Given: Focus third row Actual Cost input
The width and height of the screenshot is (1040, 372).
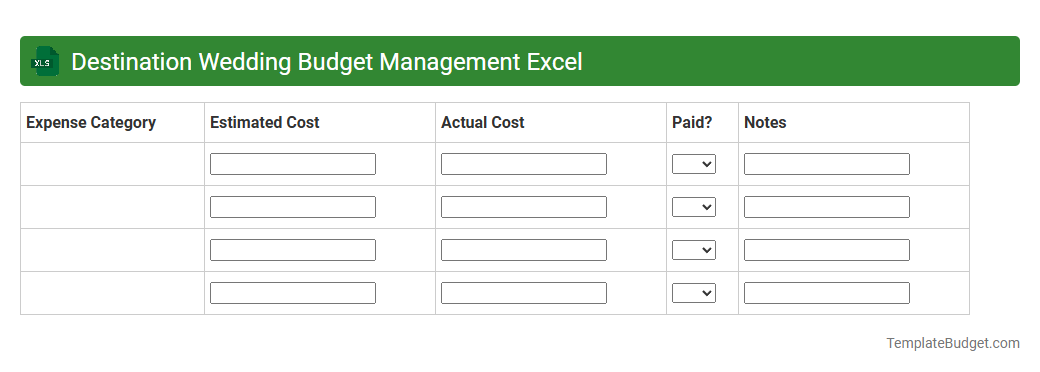Looking at the screenshot, I should point(523,250).
